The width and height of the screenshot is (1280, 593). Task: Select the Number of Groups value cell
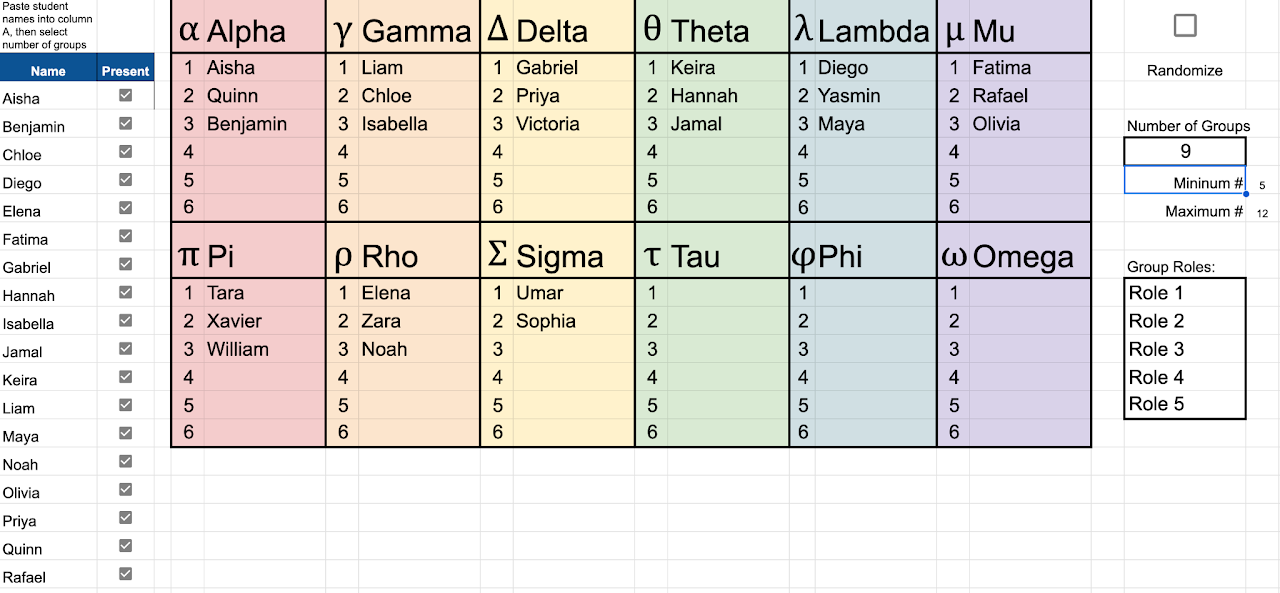pos(1185,152)
